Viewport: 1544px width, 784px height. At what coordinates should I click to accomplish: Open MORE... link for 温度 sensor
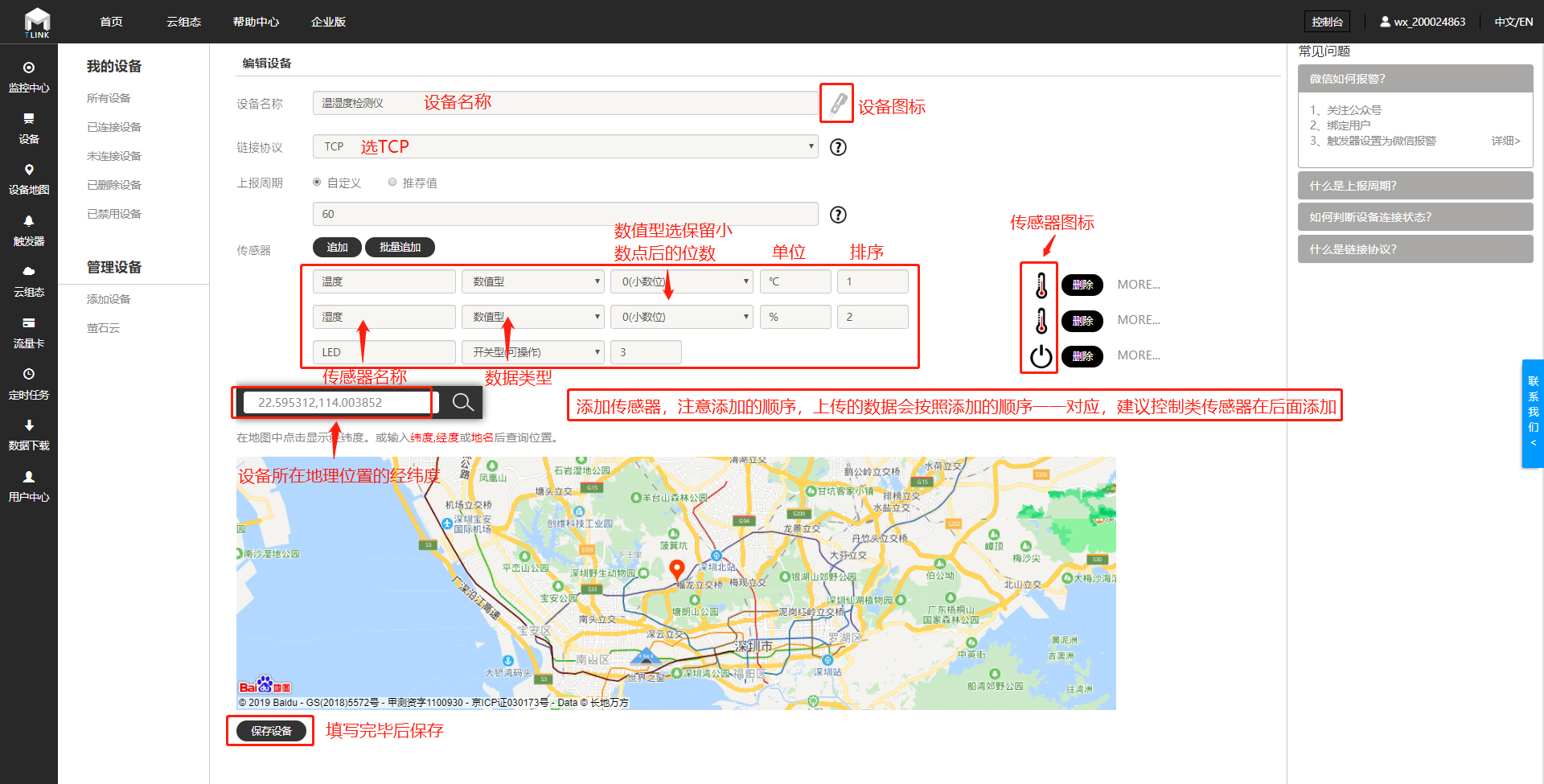click(x=1139, y=285)
